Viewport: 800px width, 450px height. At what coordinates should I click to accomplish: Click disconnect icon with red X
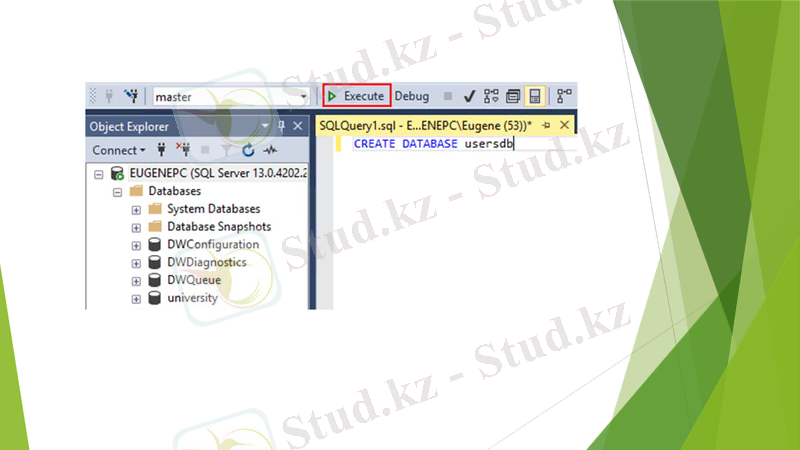pos(182,150)
